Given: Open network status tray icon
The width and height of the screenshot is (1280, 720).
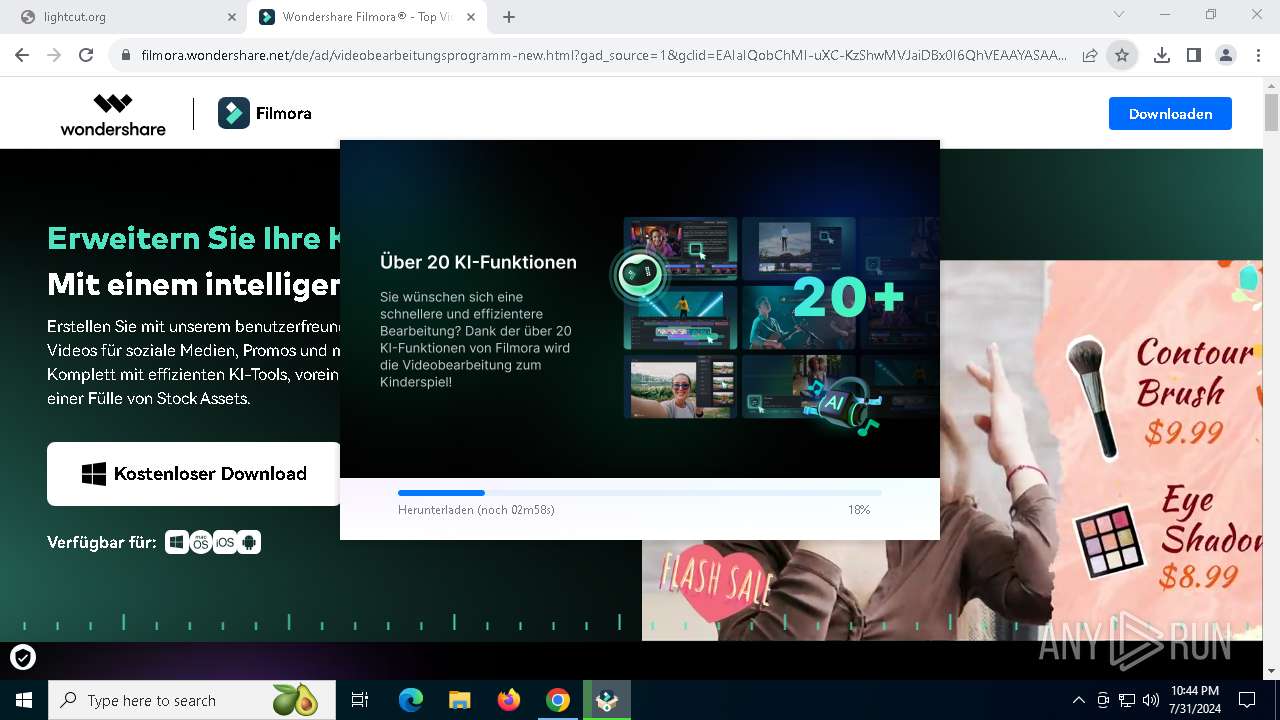Looking at the screenshot, I should coord(1127,700).
